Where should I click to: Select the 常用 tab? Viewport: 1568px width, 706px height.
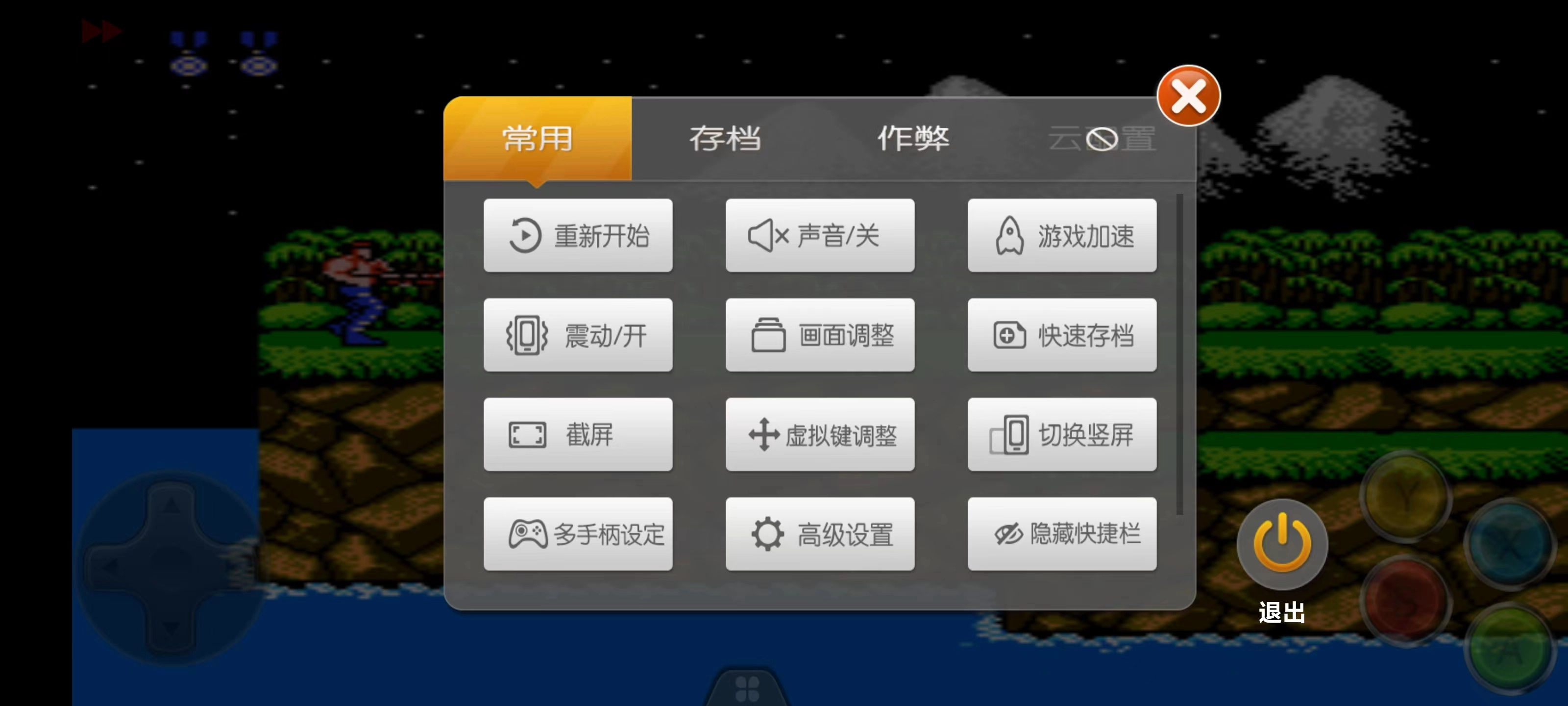click(x=538, y=138)
